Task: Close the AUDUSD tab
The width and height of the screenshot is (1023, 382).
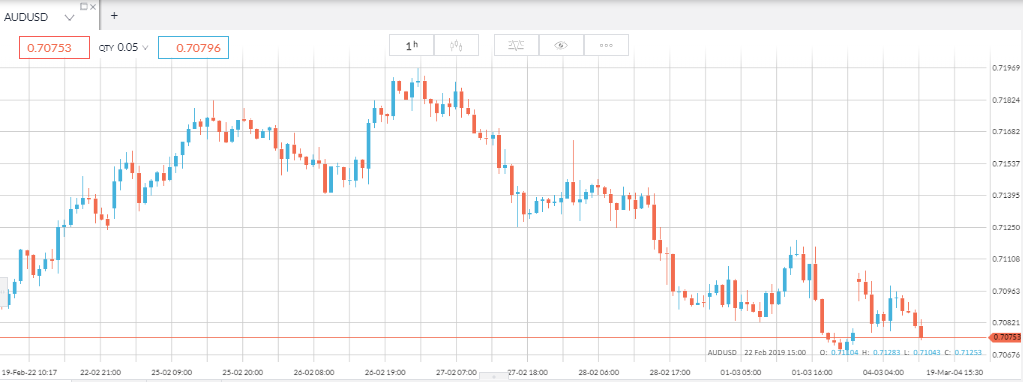Action: click(x=92, y=6)
